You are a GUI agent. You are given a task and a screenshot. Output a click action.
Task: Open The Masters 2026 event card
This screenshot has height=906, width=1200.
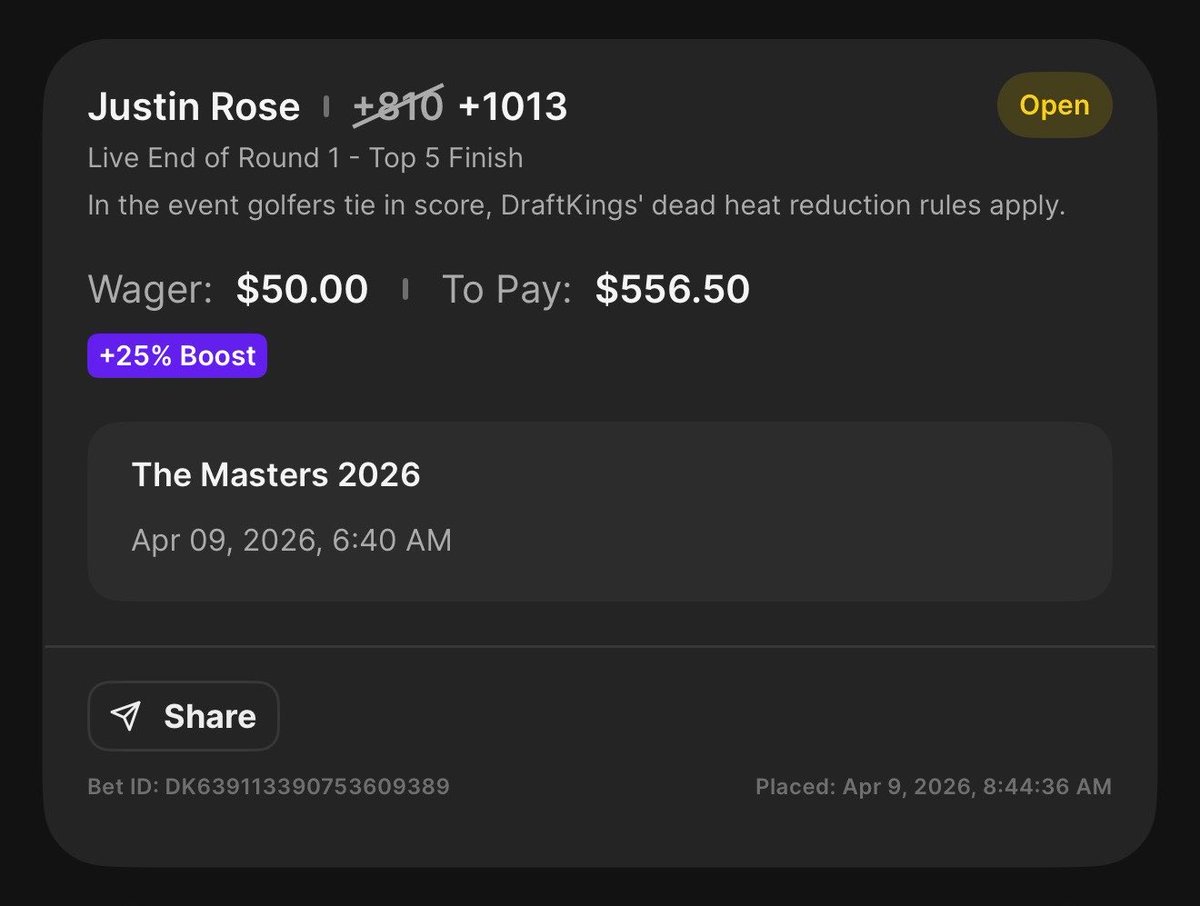pyautogui.click(x=600, y=511)
